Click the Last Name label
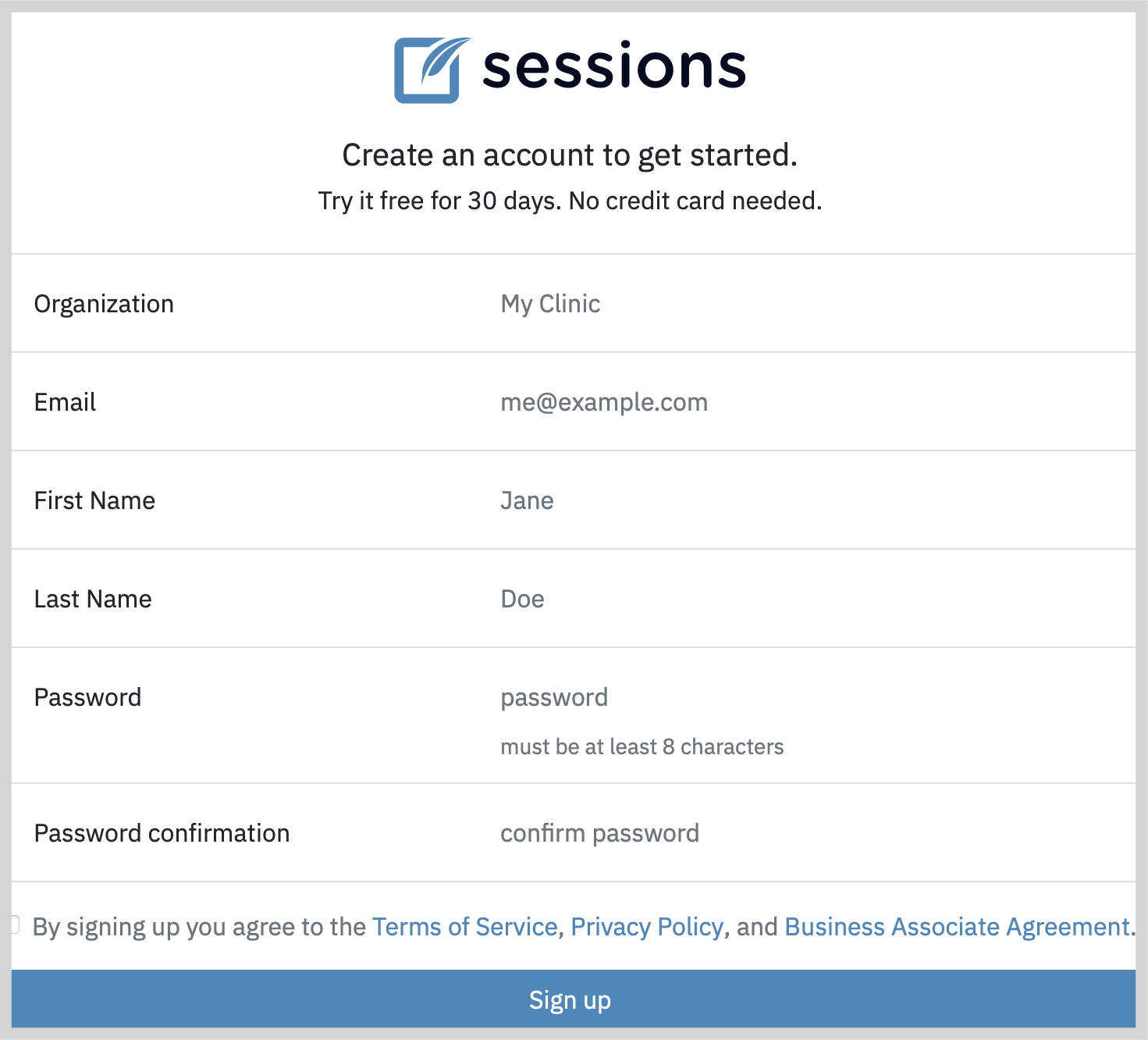1148x1040 pixels. [93, 599]
